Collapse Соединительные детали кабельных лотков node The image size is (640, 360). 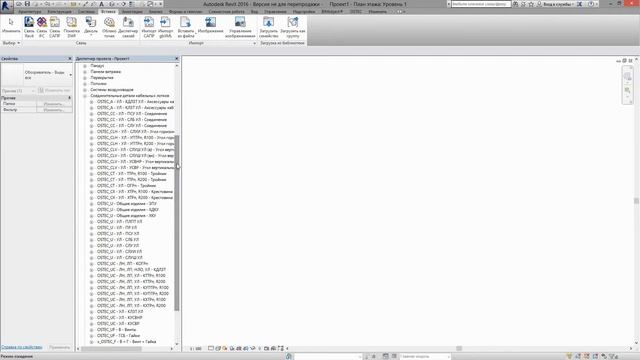(85, 96)
